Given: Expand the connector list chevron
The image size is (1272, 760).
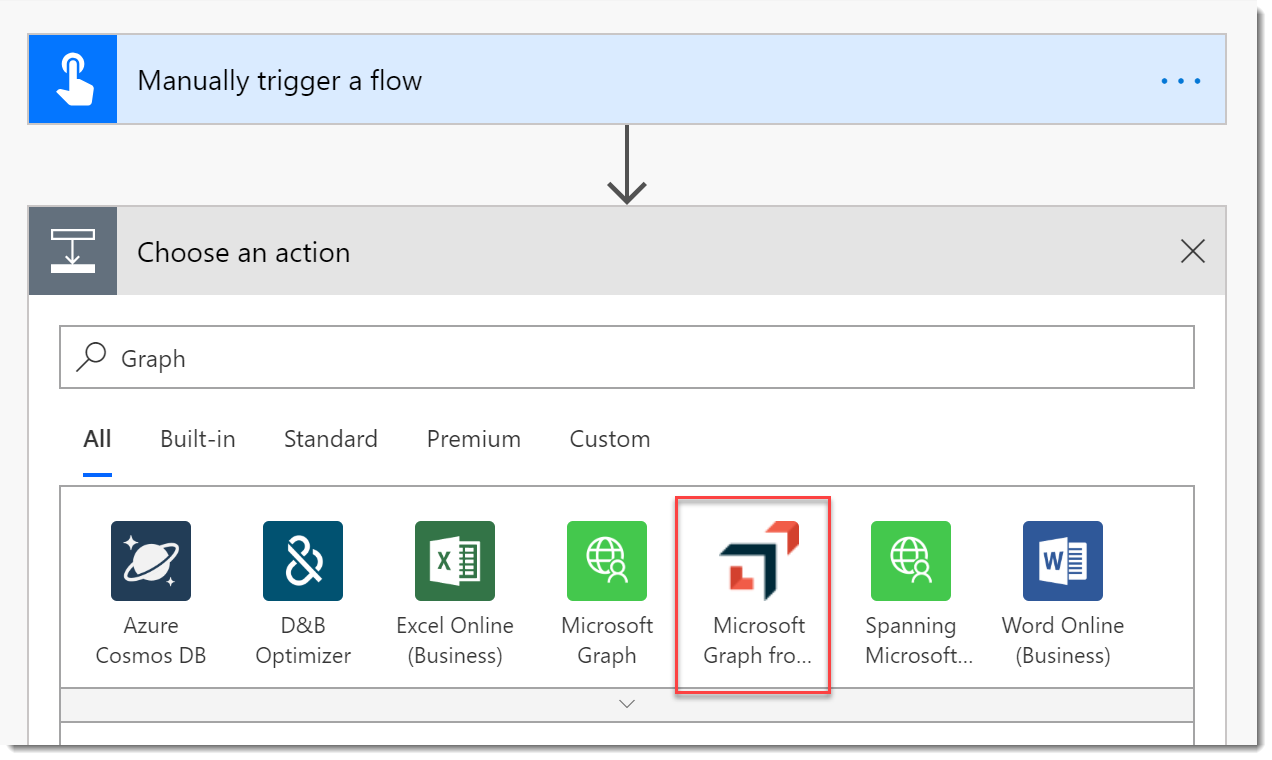Looking at the screenshot, I should coord(627,704).
